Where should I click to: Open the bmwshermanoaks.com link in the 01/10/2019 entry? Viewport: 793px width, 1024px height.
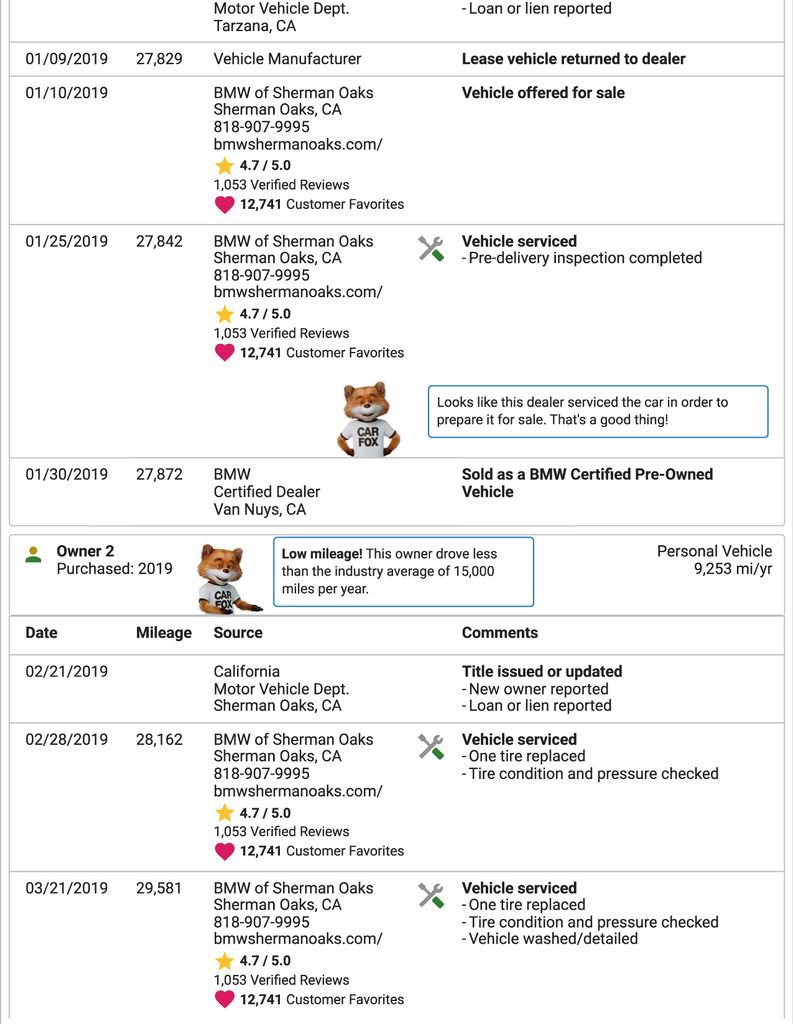298,144
